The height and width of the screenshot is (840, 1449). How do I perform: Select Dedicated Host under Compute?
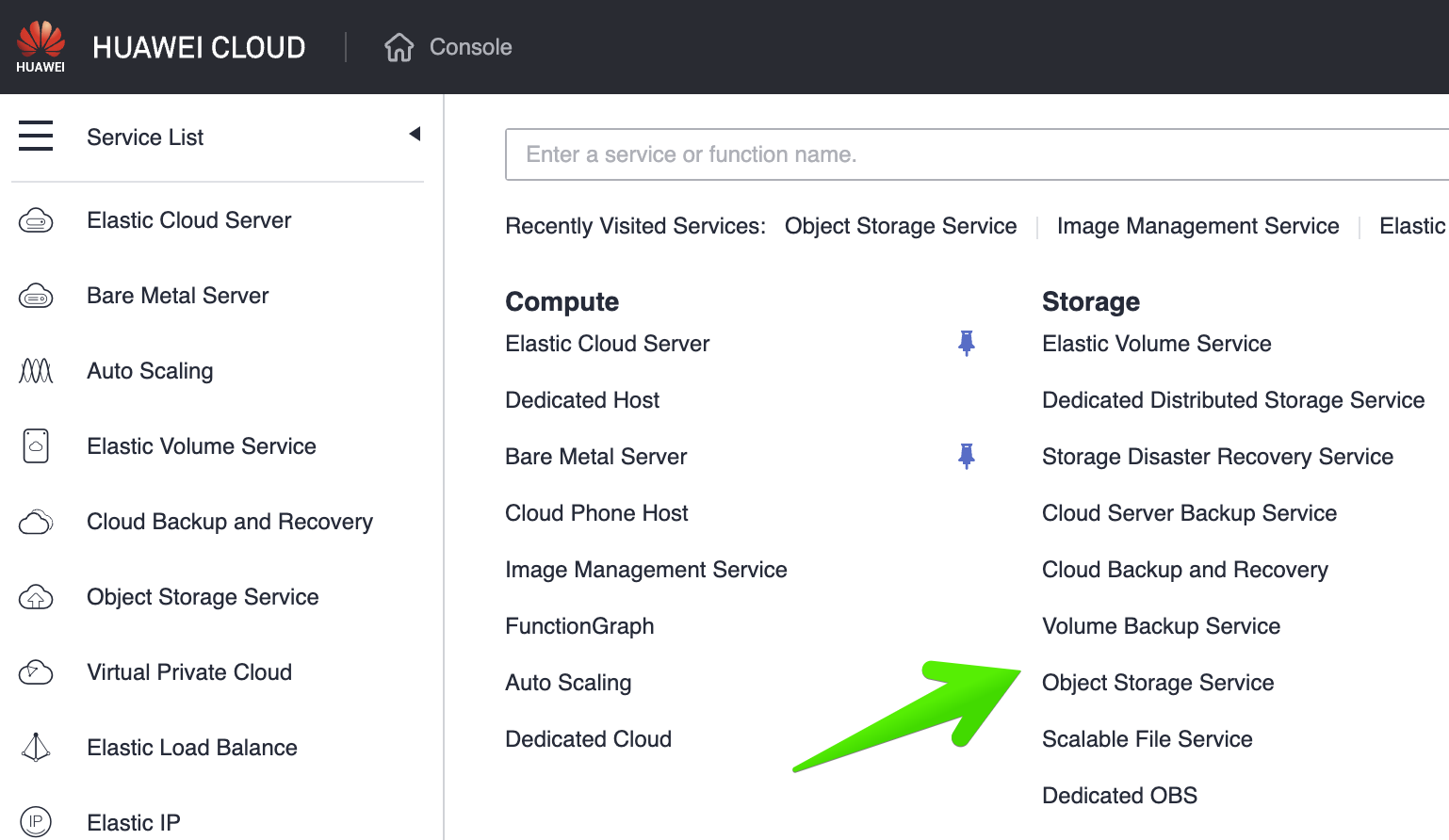[x=582, y=400]
